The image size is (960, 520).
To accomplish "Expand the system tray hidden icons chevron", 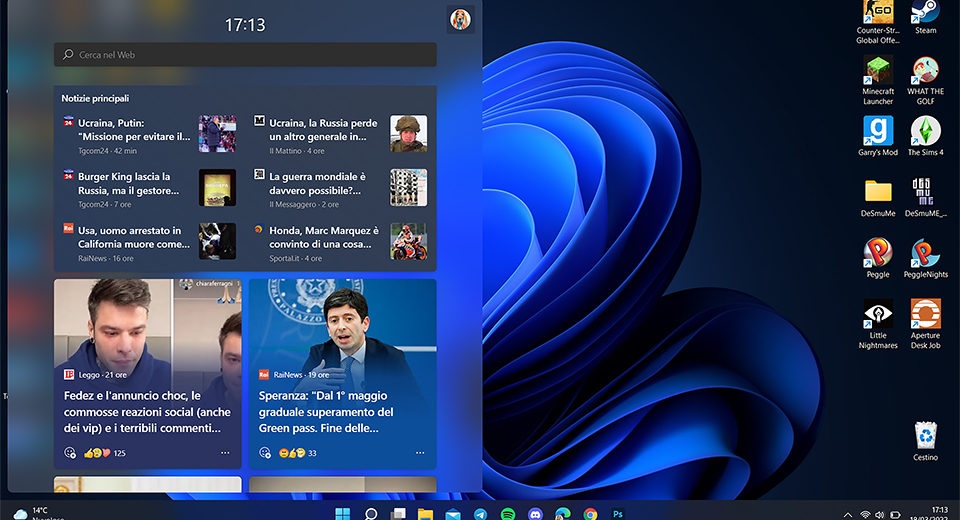I will tap(849, 514).
